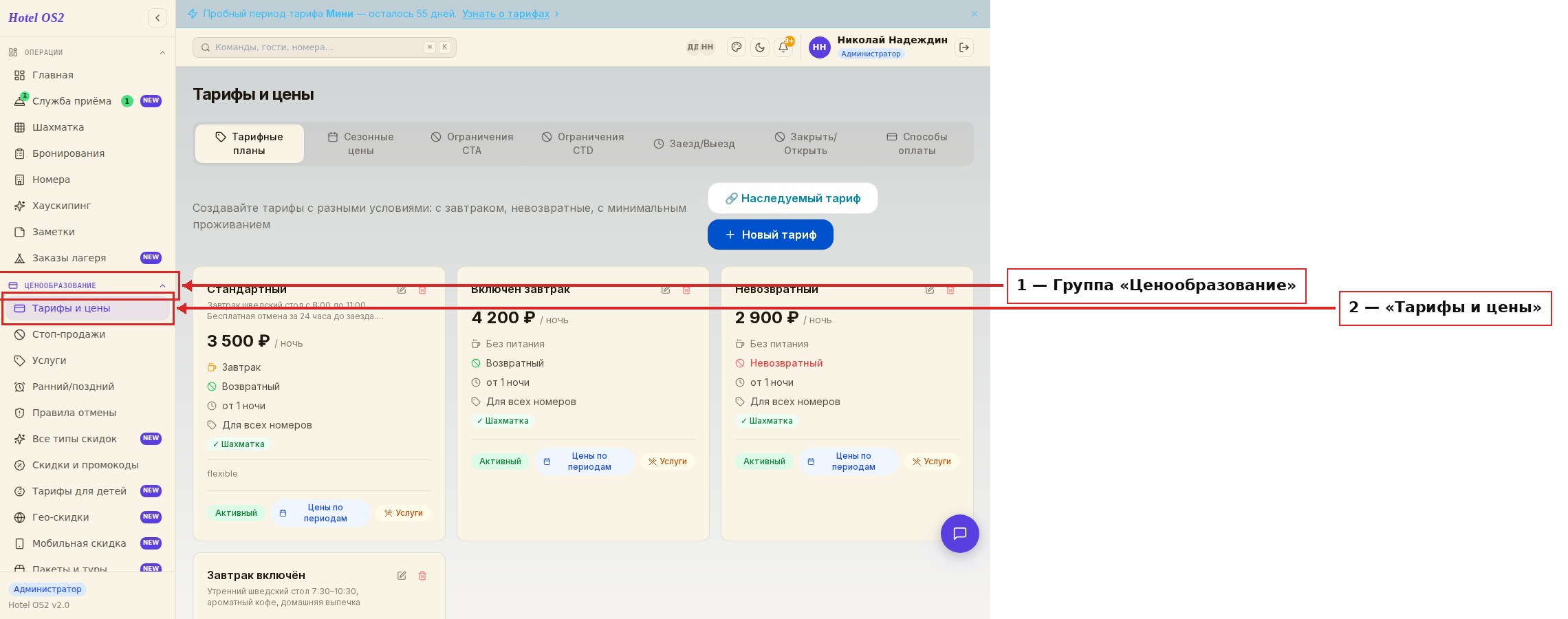
Task: Switch to Способы оплаты tab
Action: (917, 144)
